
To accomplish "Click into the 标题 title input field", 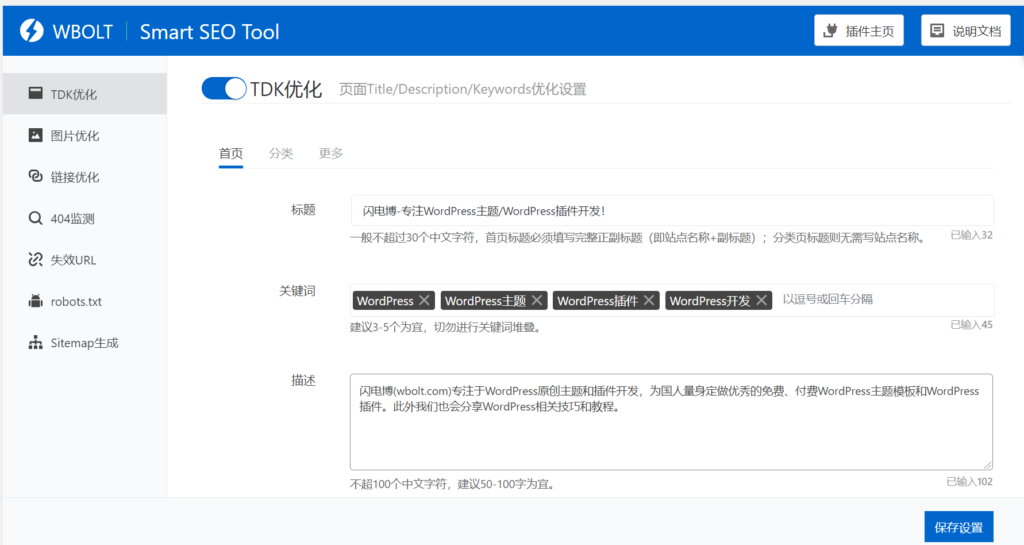I will coord(670,211).
